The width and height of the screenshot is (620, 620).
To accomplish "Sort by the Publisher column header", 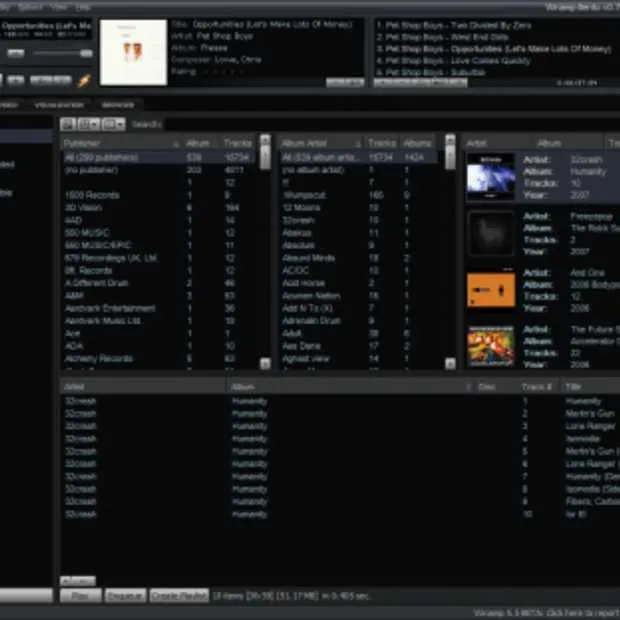I will pos(121,143).
